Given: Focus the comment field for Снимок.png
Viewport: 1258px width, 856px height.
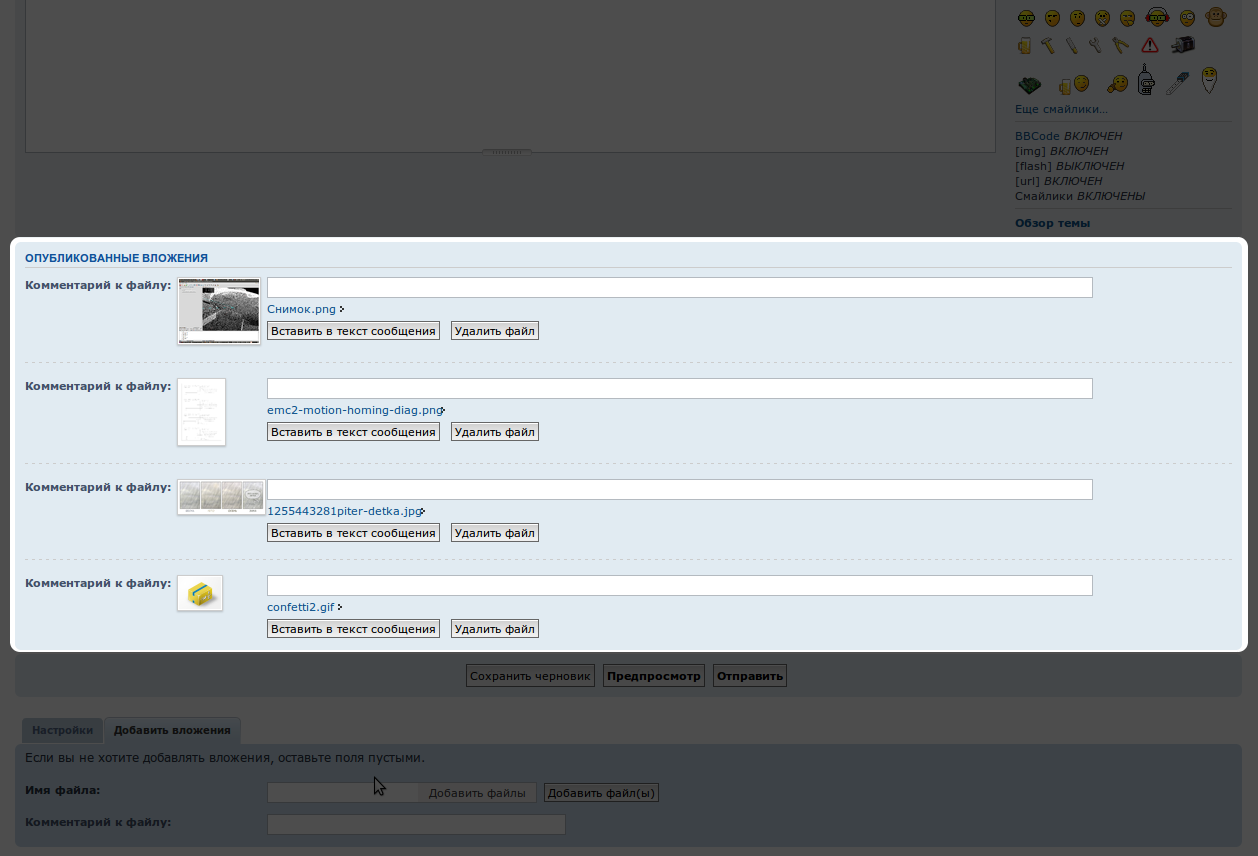Looking at the screenshot, I should [680, 288].
